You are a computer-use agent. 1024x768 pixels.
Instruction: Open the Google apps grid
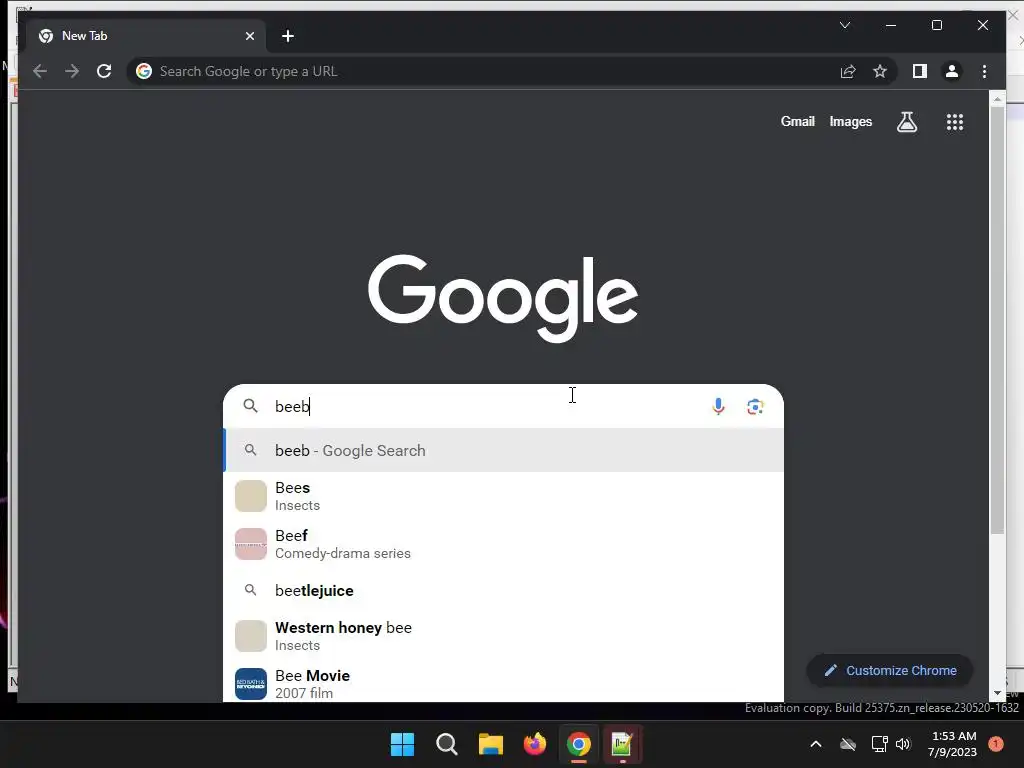[x=955, y=121]
